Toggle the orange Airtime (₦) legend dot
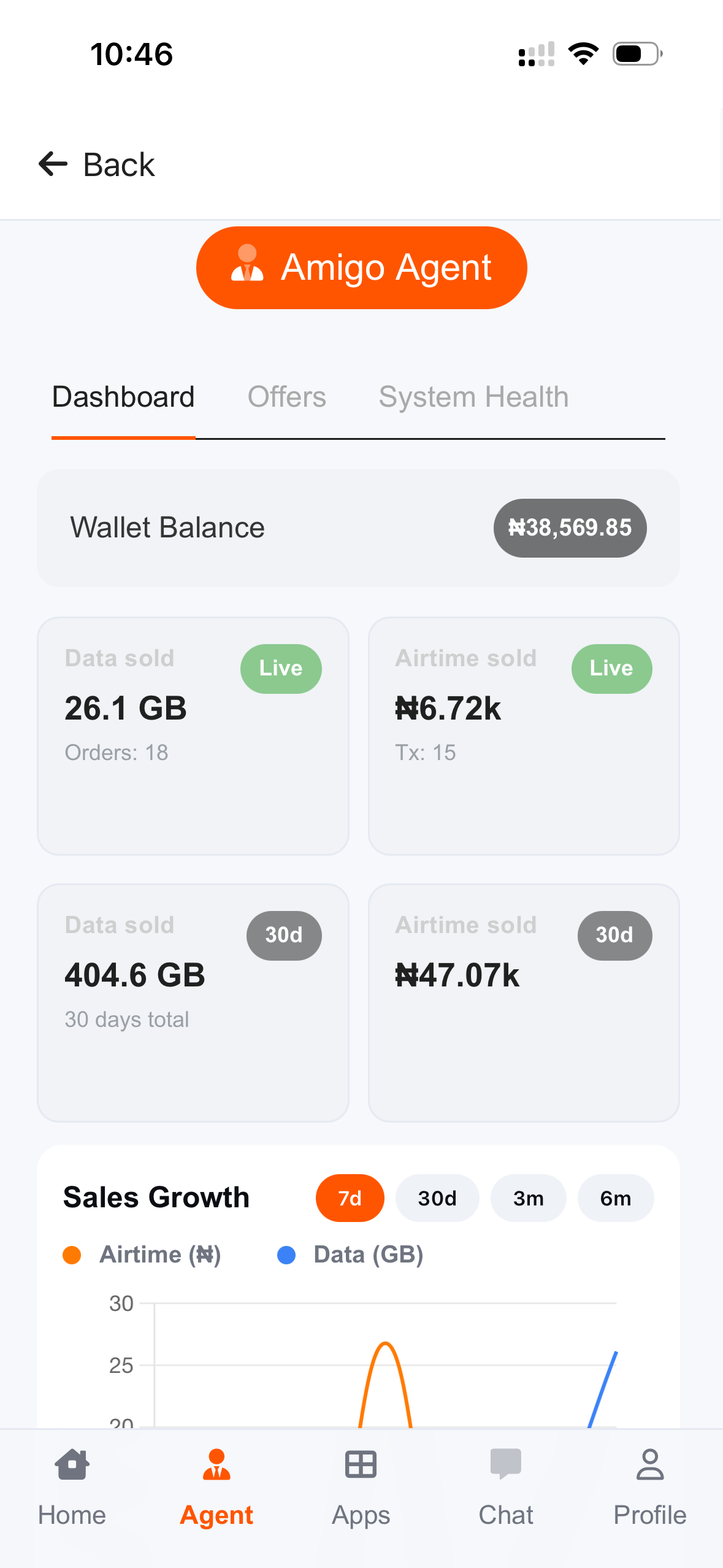Viewport: 723px width, 1568px height. (72, 1255)
